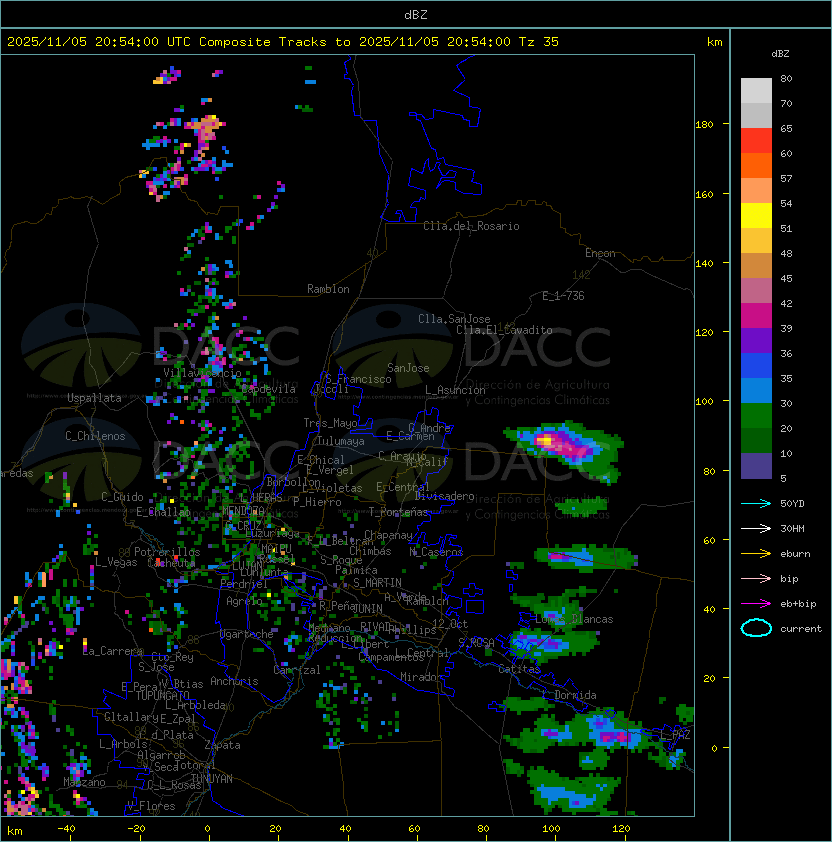Viewport: 832px width, 842px height.
Task: Select the light blue 30–35 dBZ swatch
Action: (756, 390)
